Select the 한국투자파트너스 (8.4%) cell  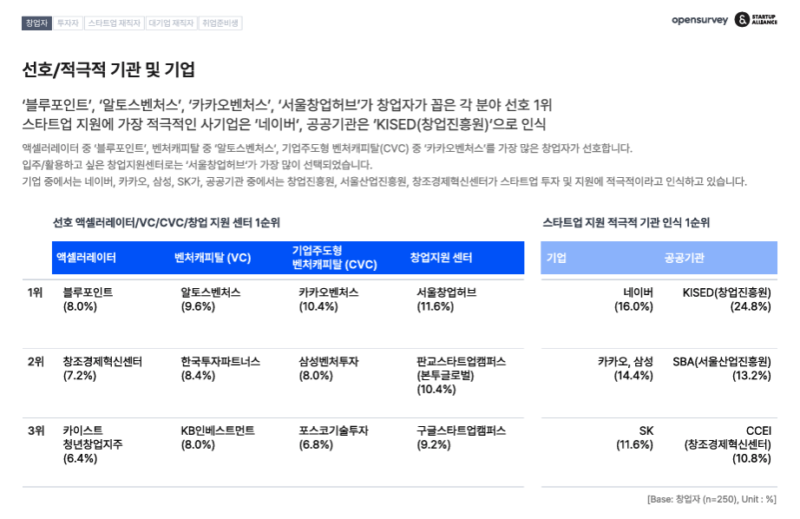(x=220, y=368)
